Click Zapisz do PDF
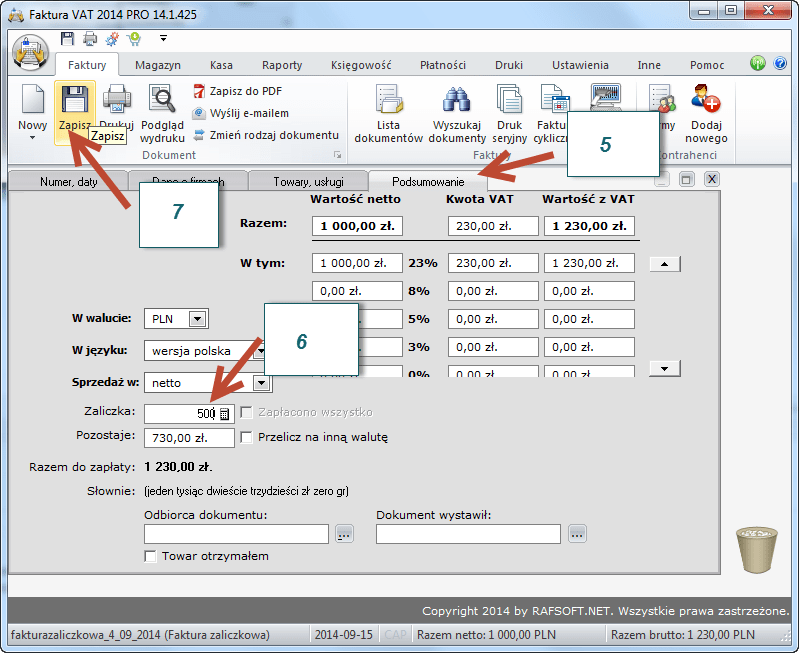Image resolution: width=799 pixels, height=653 pixels. tap(237, 91)
